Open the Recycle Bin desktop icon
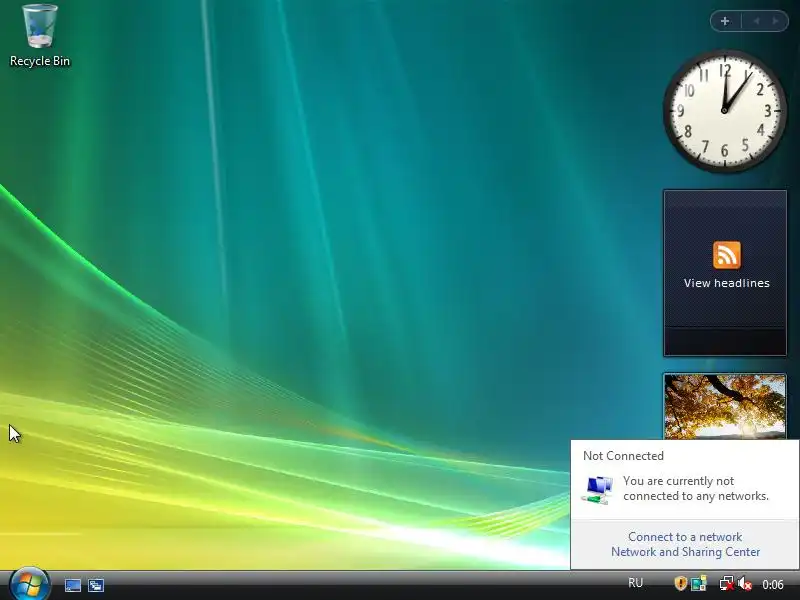 click(x=40, y=27)
